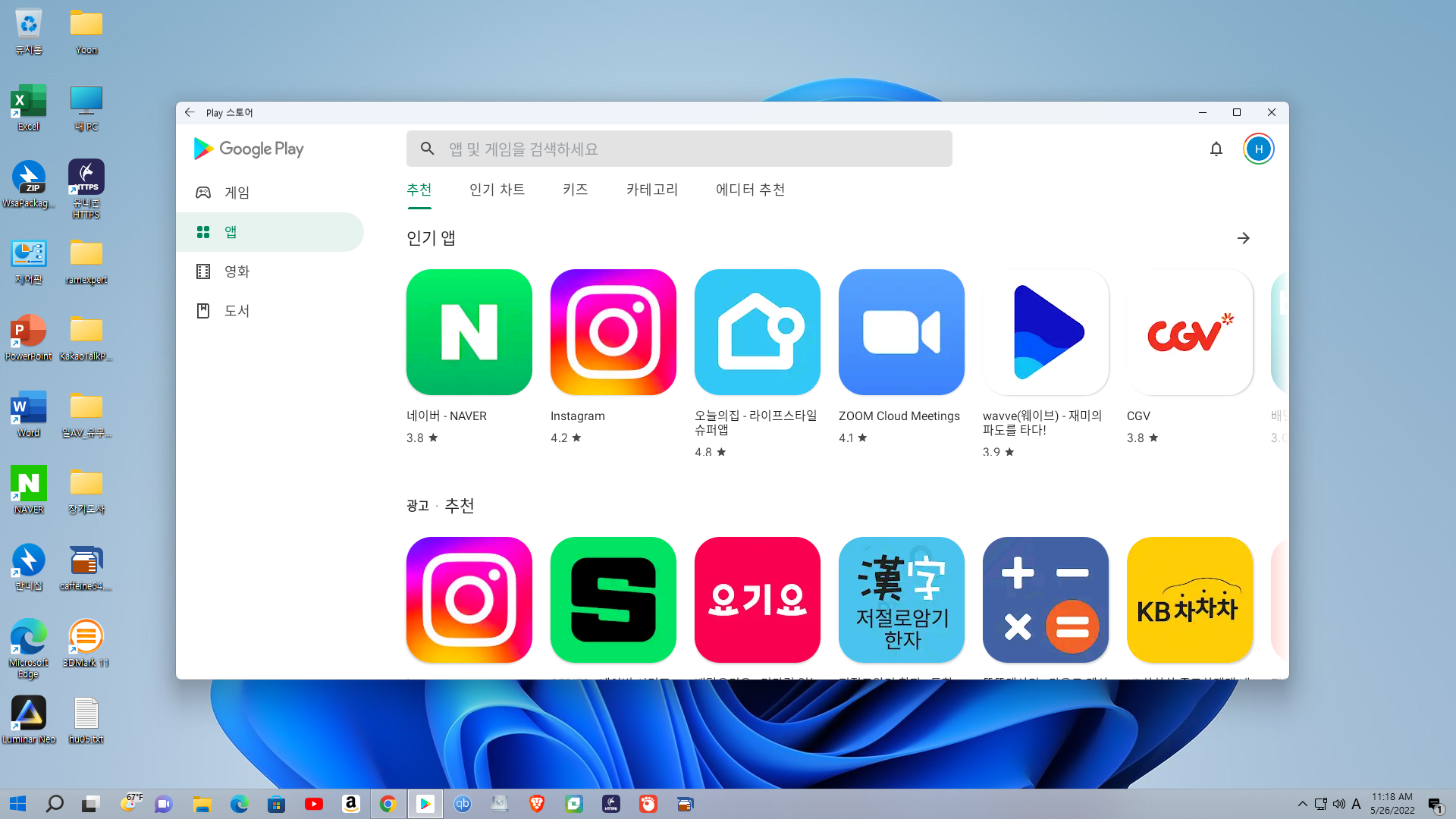Screen dimensions: 1456x819
Task: Select 앱 in the sidebar
Action: (269, 232)
